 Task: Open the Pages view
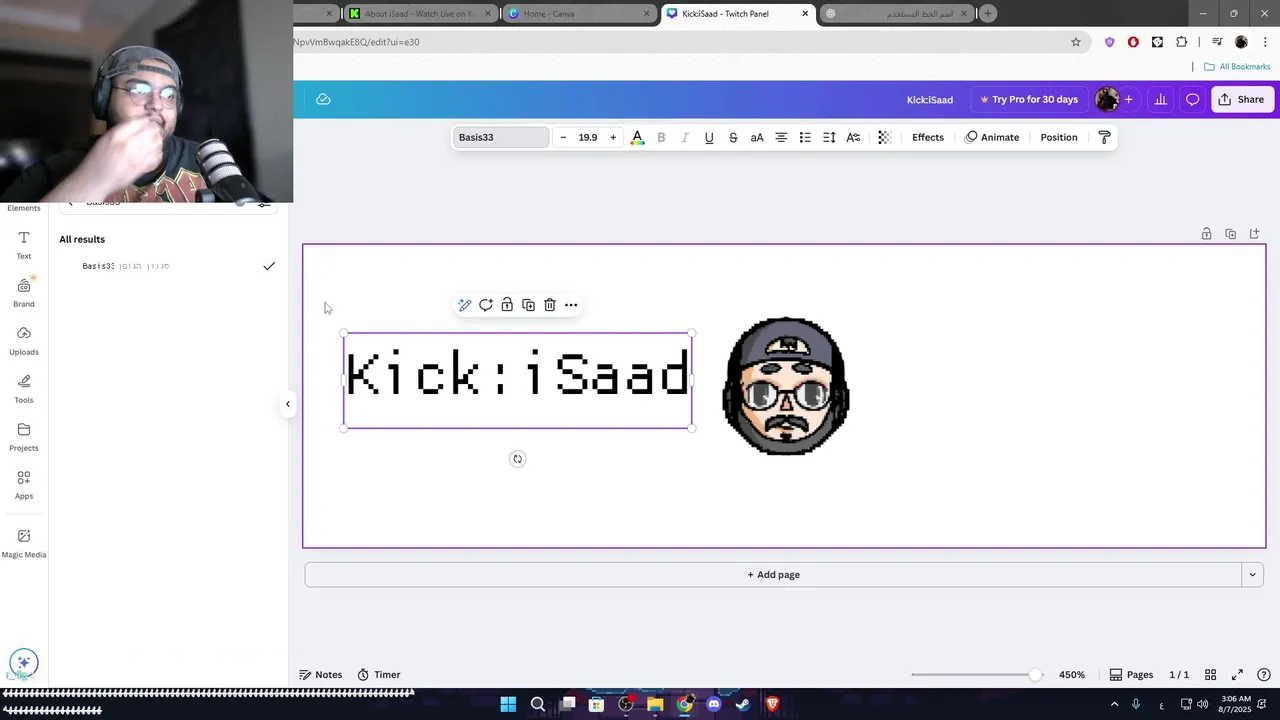1131,675
